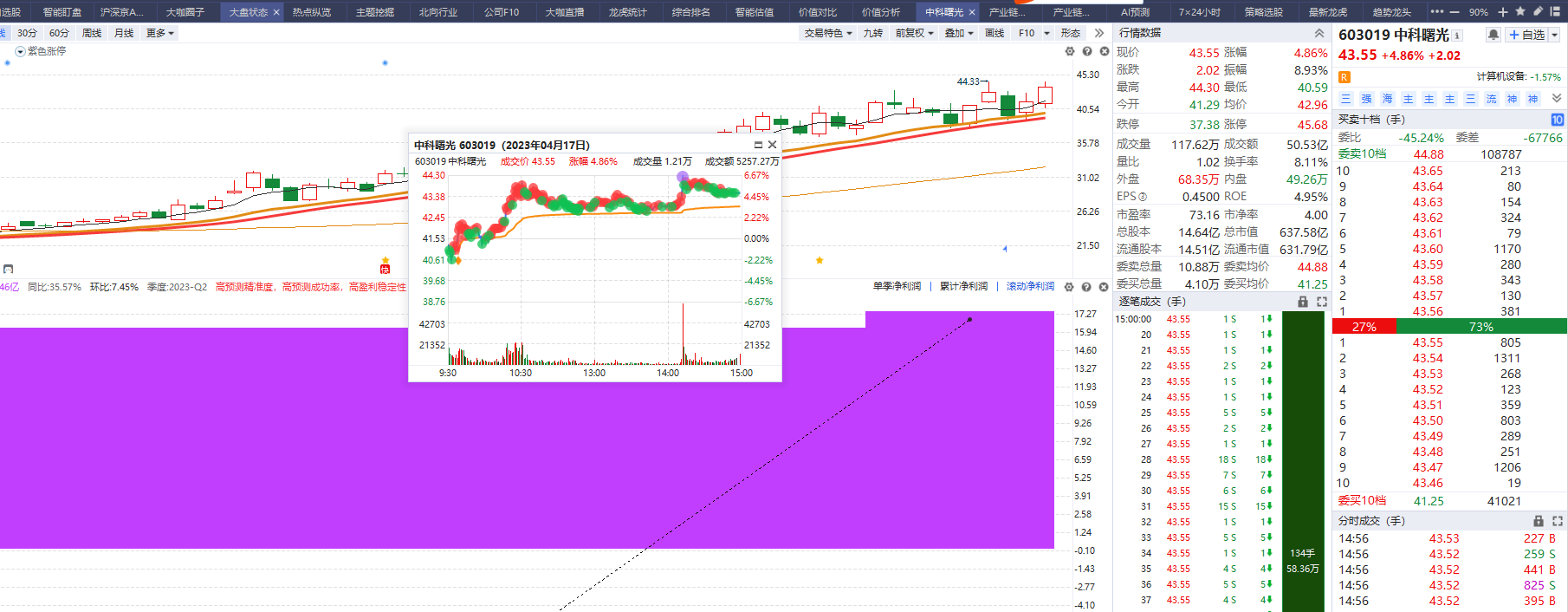Image resolution: width=1568 pixels, height=612 pixels.
Task: Click the orange R margin-trading badge
Action: pos(1344,77)
